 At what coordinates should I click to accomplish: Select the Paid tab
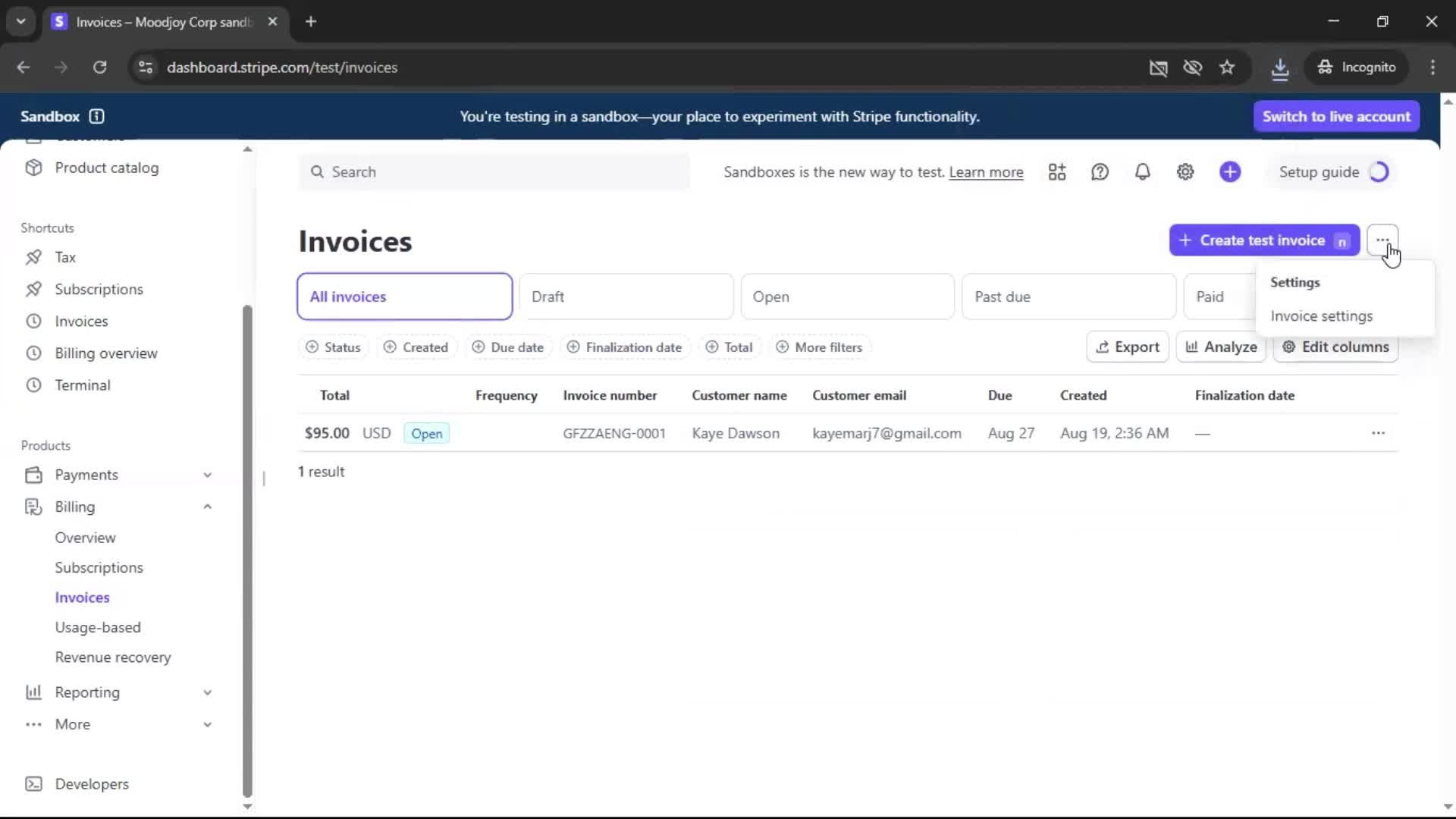[1219, 297]
